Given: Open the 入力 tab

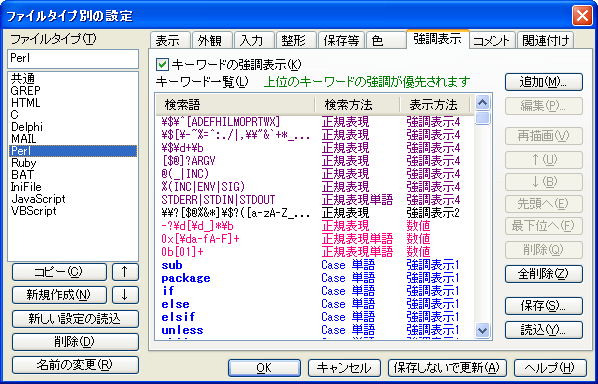Looking at the screenshot, I should (254, 40).
